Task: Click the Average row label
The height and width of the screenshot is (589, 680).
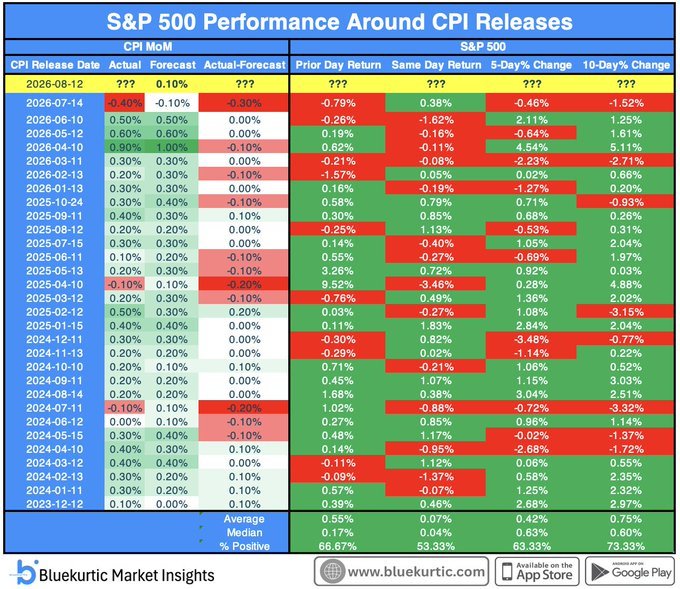Action: click(x=244, y=519)
